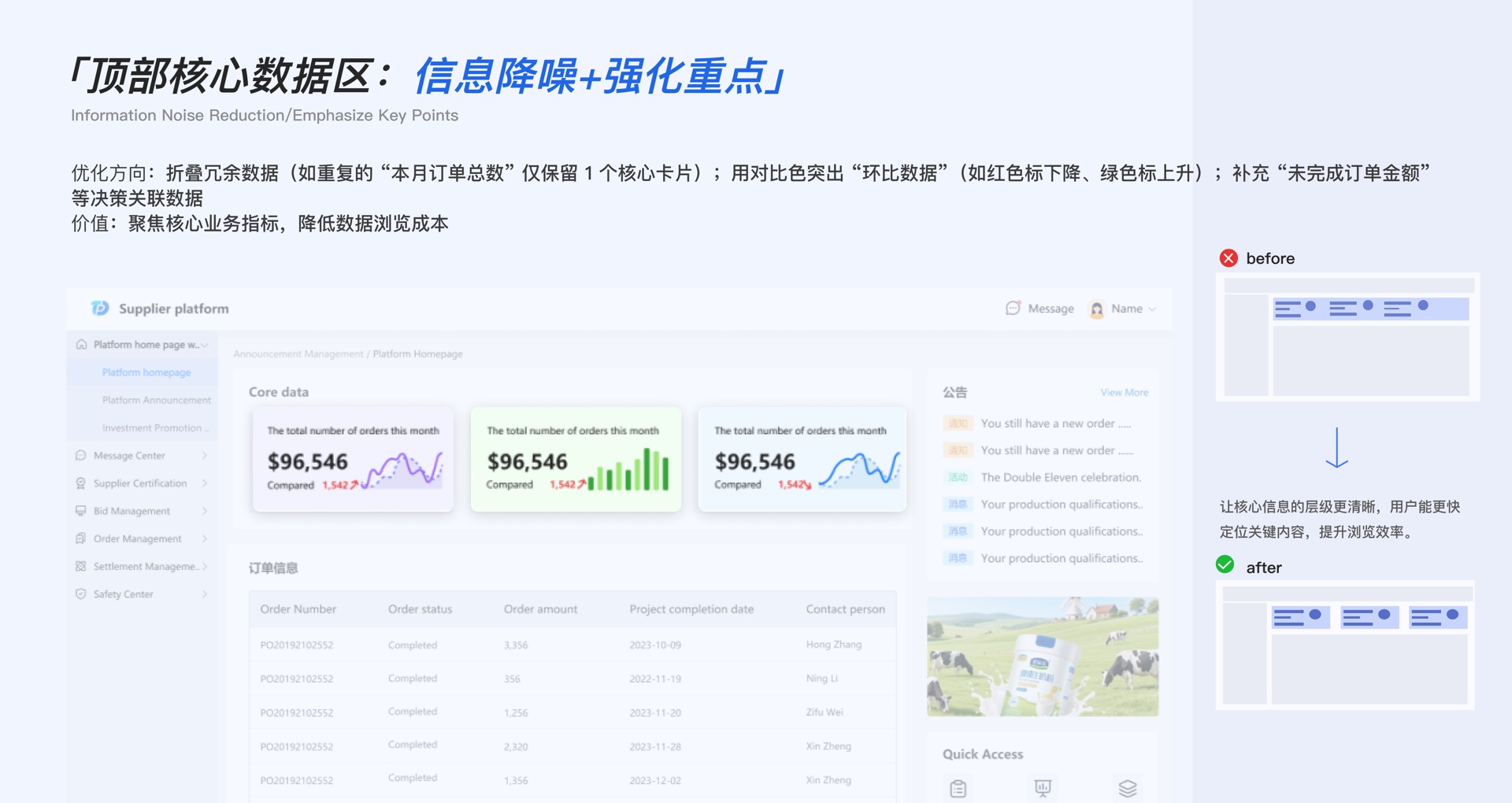This screenshot has width=1512, height=803.
Task: Click the clipboard Quick Access icon
Action: tap(958, 788)
